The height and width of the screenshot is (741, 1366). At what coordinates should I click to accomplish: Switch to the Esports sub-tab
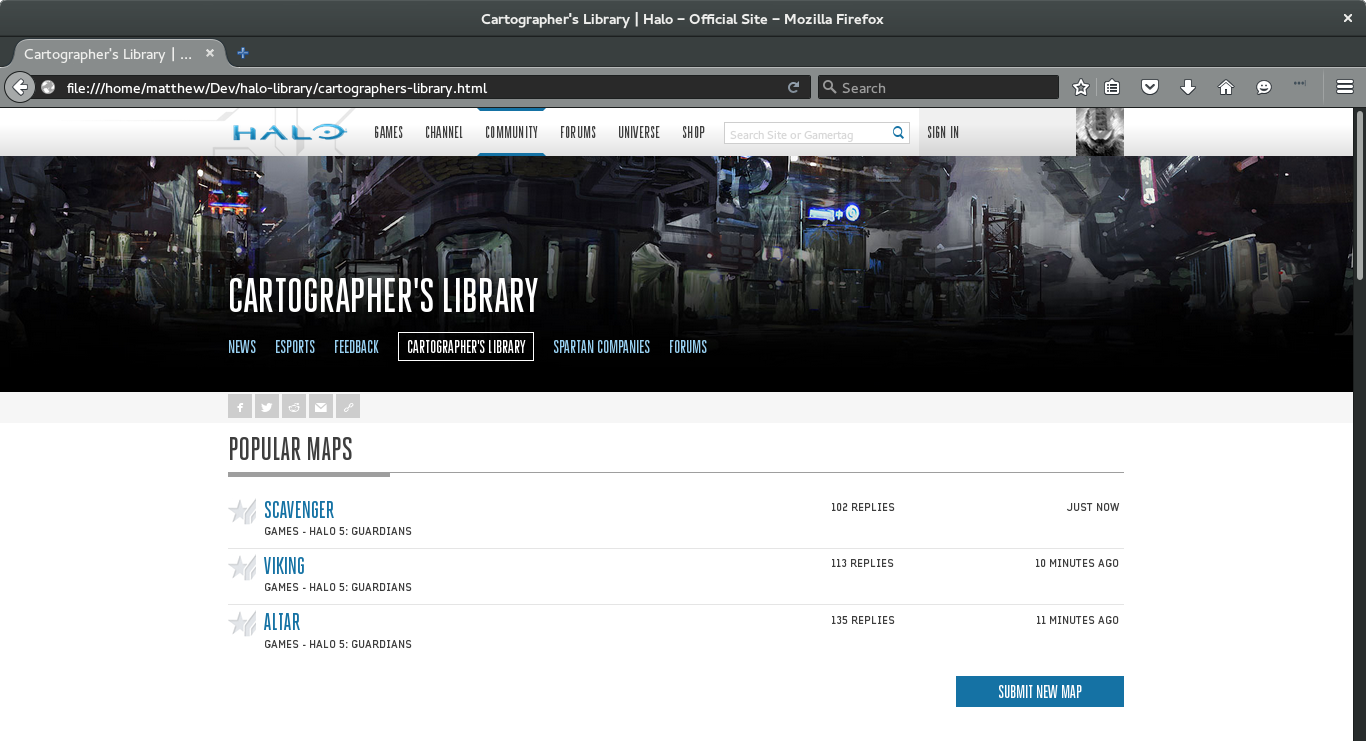click(x=295, y=347)
